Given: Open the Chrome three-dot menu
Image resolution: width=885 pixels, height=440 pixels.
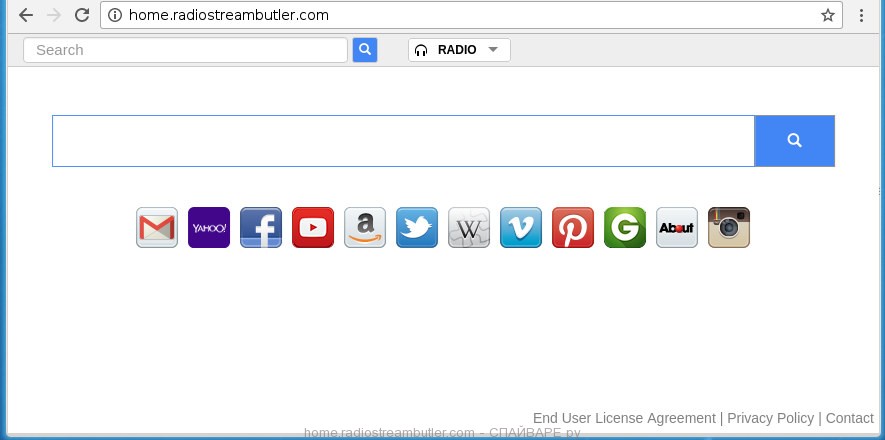Looking at the screenshot, I should [x=861, y=15].
